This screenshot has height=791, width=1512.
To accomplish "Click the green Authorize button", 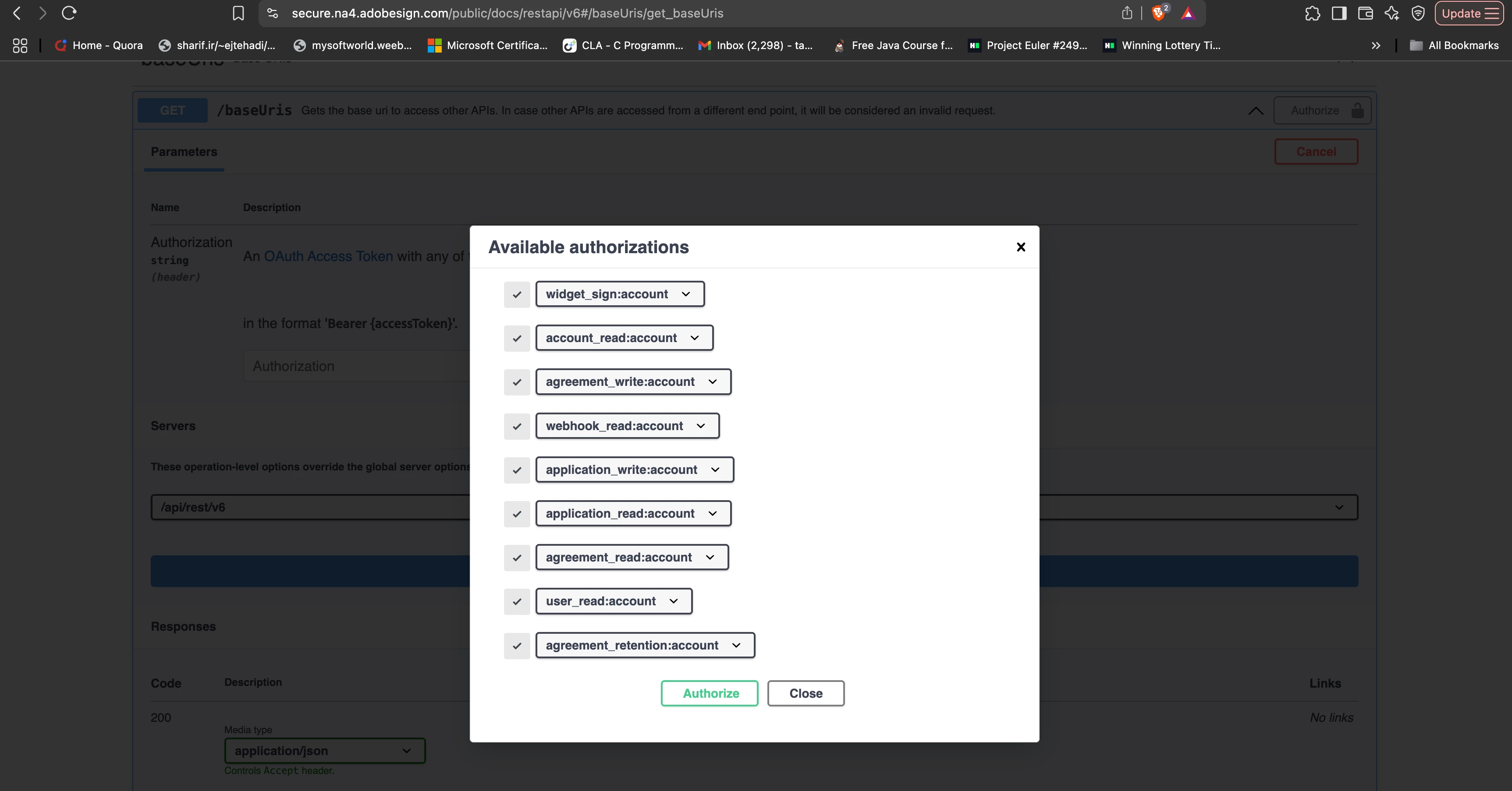I will (x=709, y=693).
